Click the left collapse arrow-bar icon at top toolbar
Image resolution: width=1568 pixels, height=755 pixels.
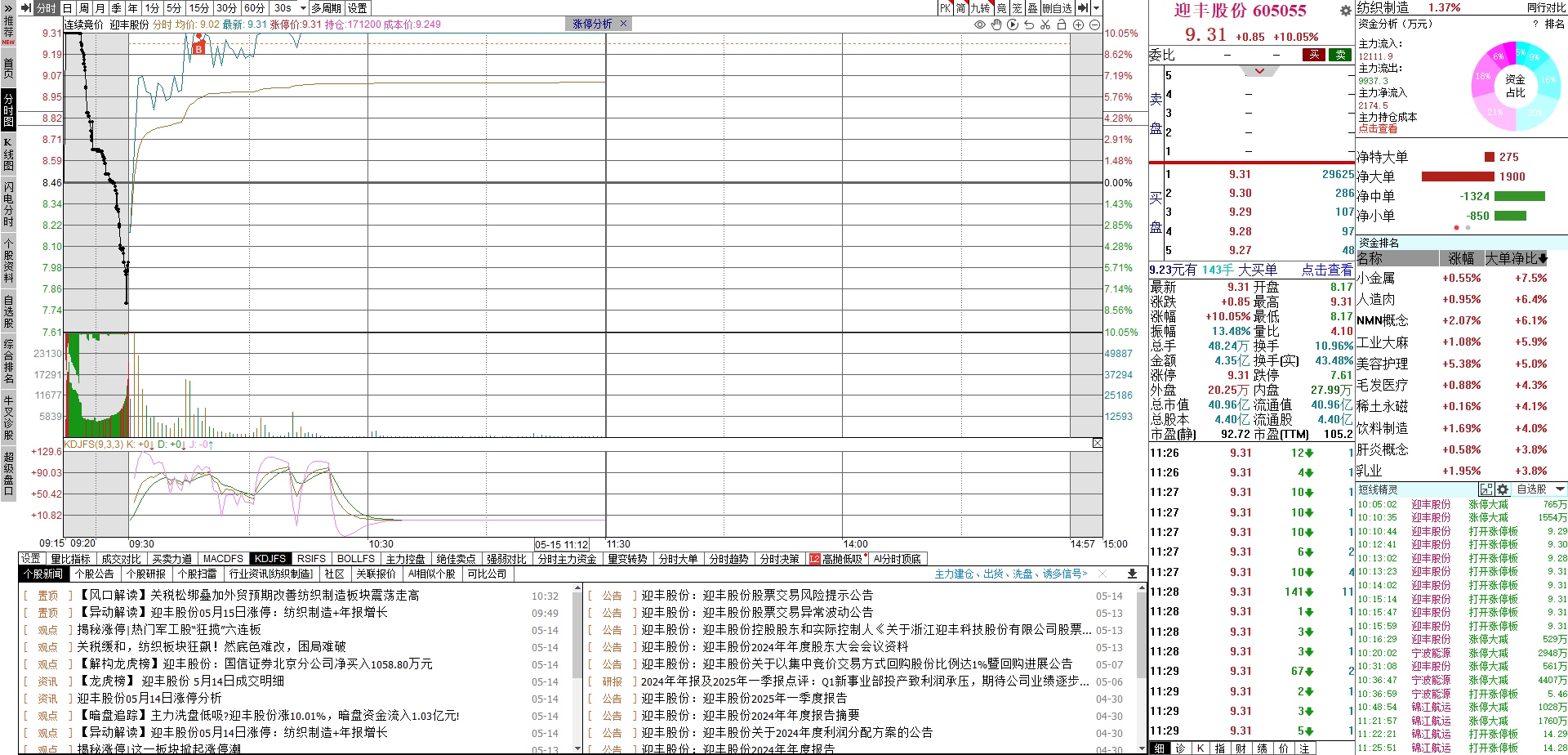point(25,8)
